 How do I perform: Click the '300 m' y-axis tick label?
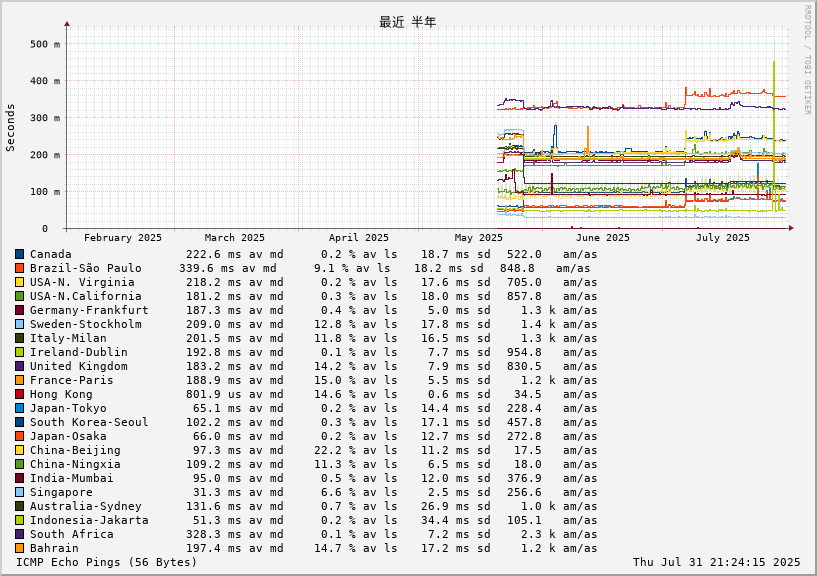pos(45,118)
